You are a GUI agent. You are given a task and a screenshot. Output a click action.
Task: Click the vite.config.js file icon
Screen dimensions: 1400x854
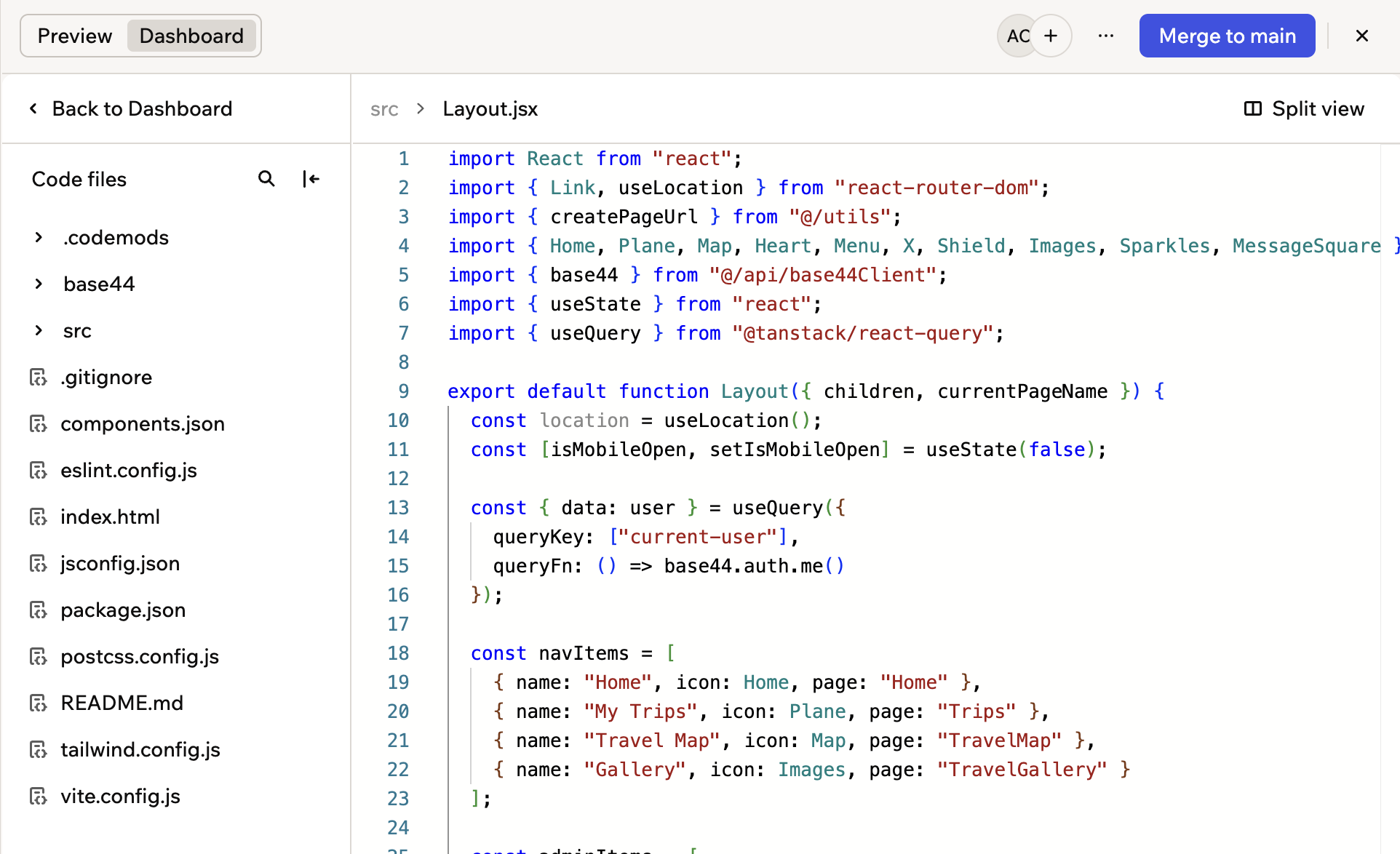tap(38, 797)
